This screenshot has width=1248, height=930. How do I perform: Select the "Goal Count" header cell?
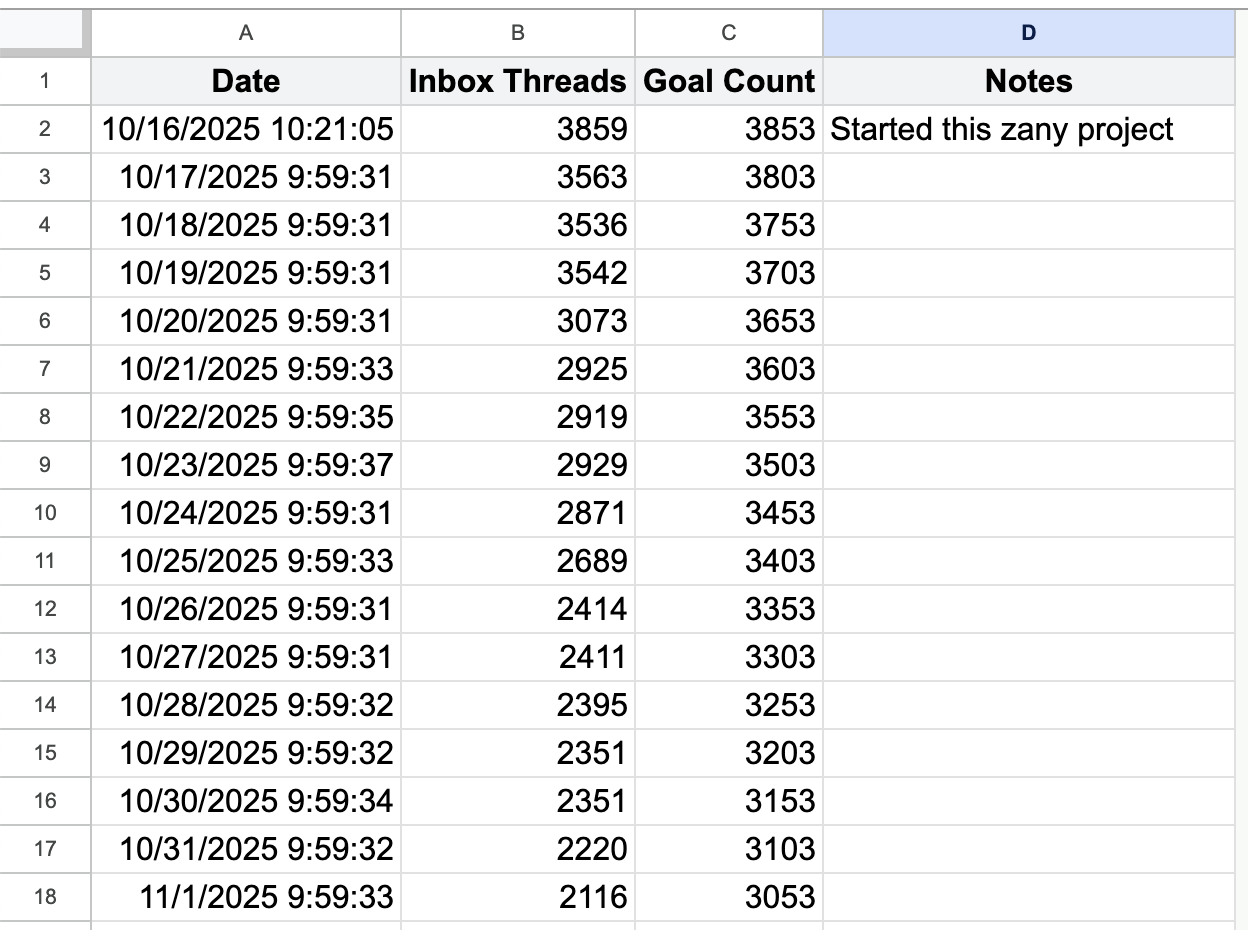pyautogui.click(x=728, y=81)
